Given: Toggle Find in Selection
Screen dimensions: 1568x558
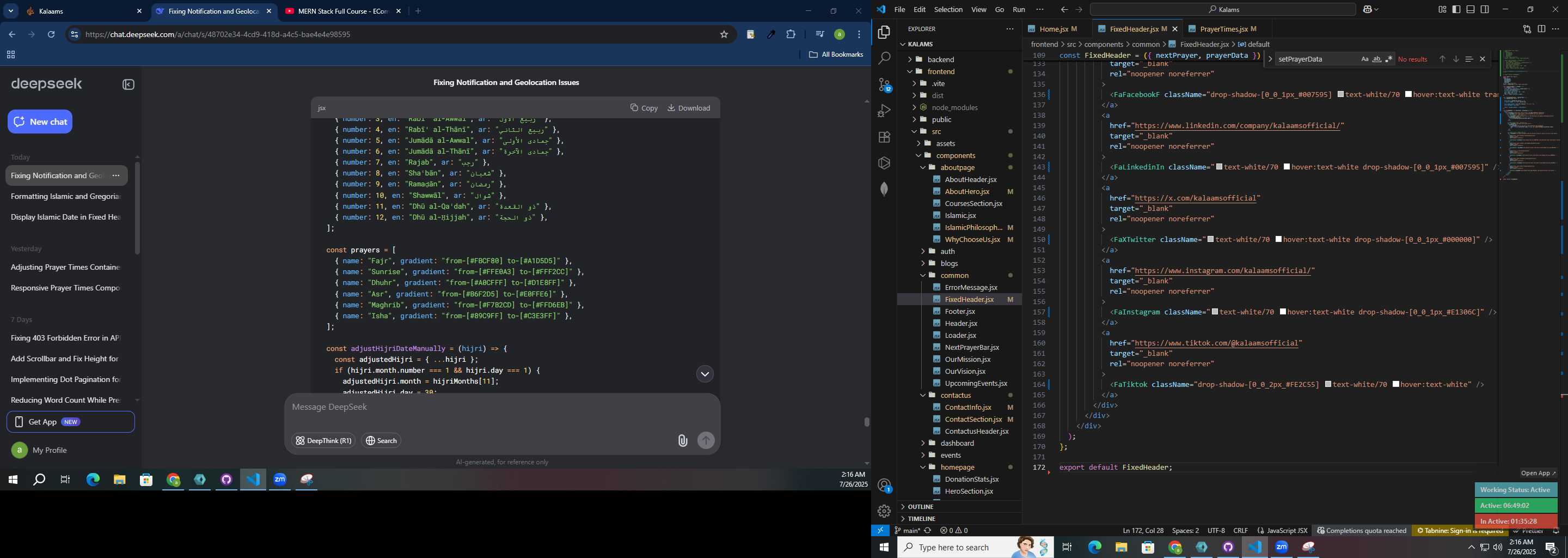Looking at the screenshot, I should click(1469, 59).
